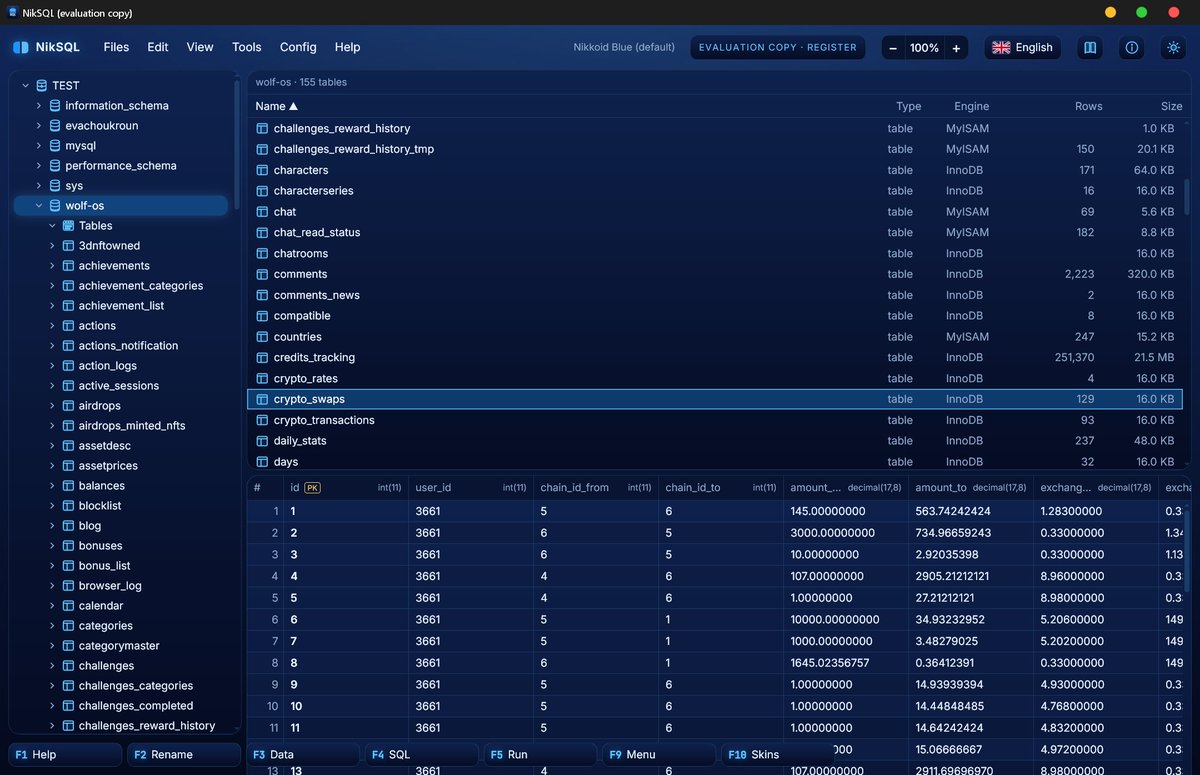1200x775 pixels.
Task: Open the Tools menu
Action: (247, 47)
